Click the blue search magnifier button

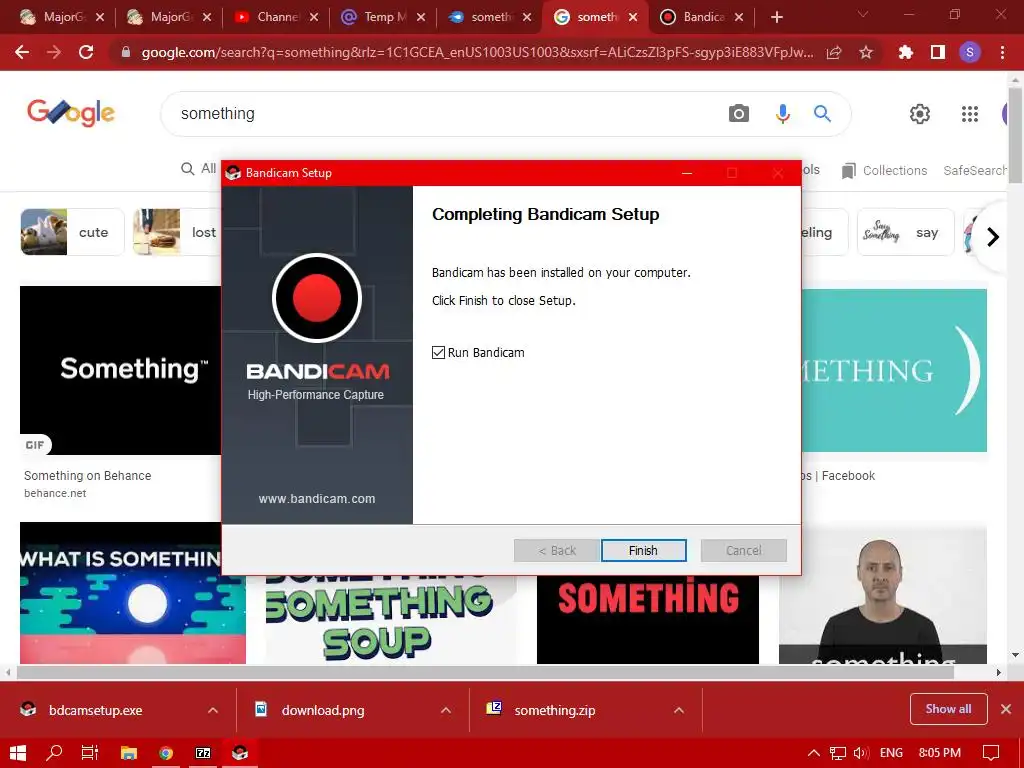[x=822, y=114]
